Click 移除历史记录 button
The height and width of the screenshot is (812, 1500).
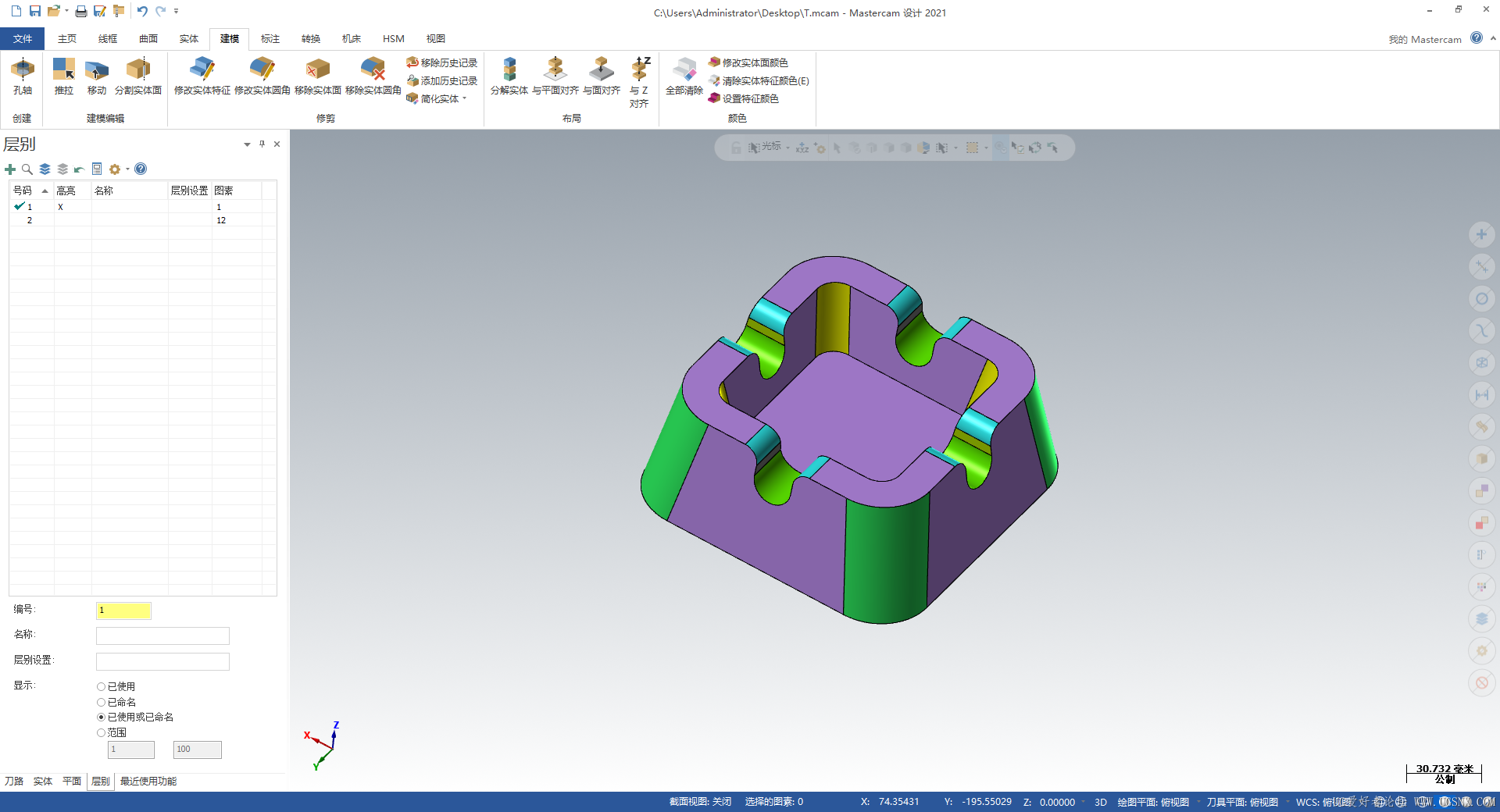(x=442, y=62)
